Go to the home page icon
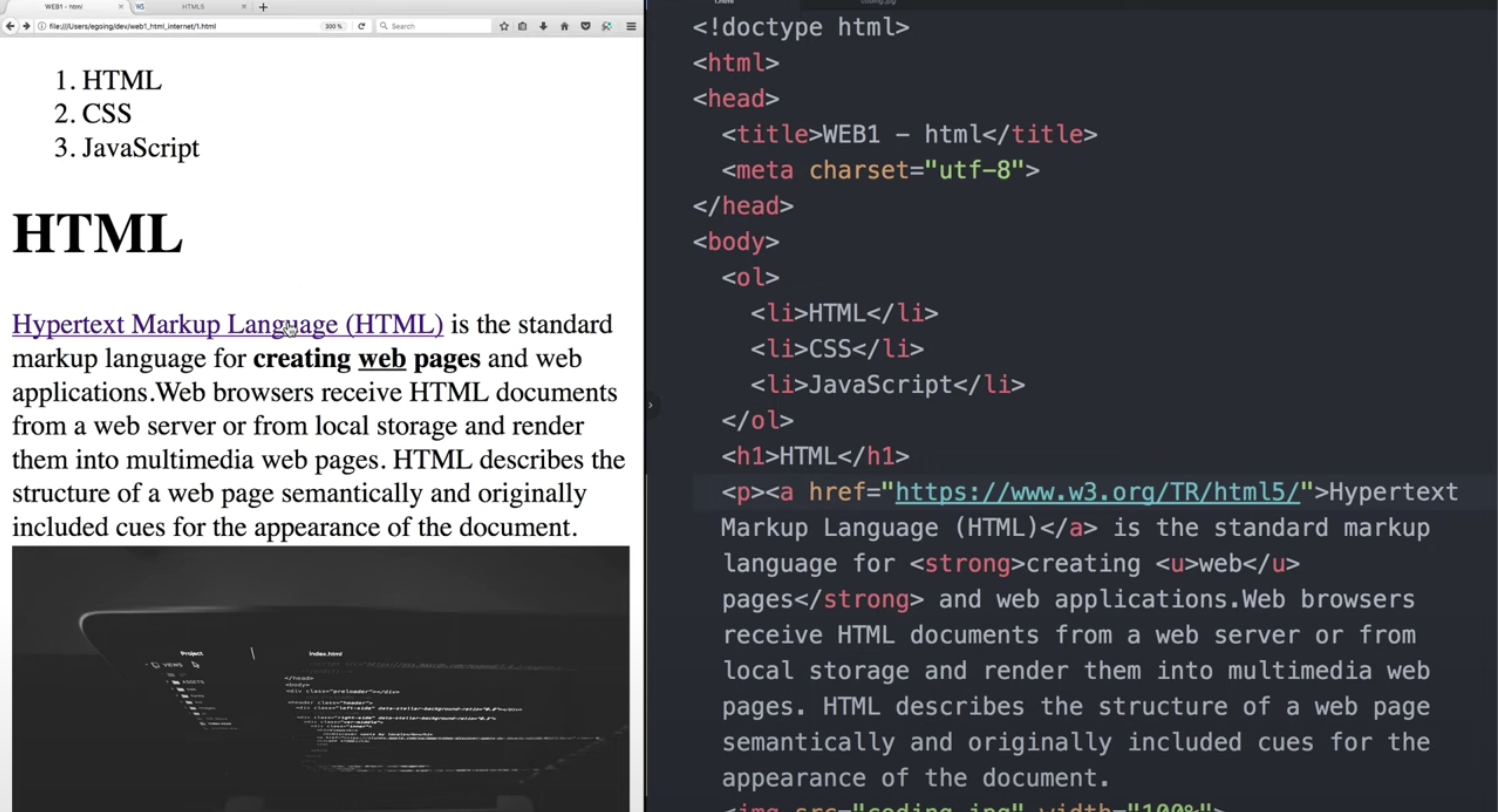Viewport: 1498px width, 812px height. point(564,26)
